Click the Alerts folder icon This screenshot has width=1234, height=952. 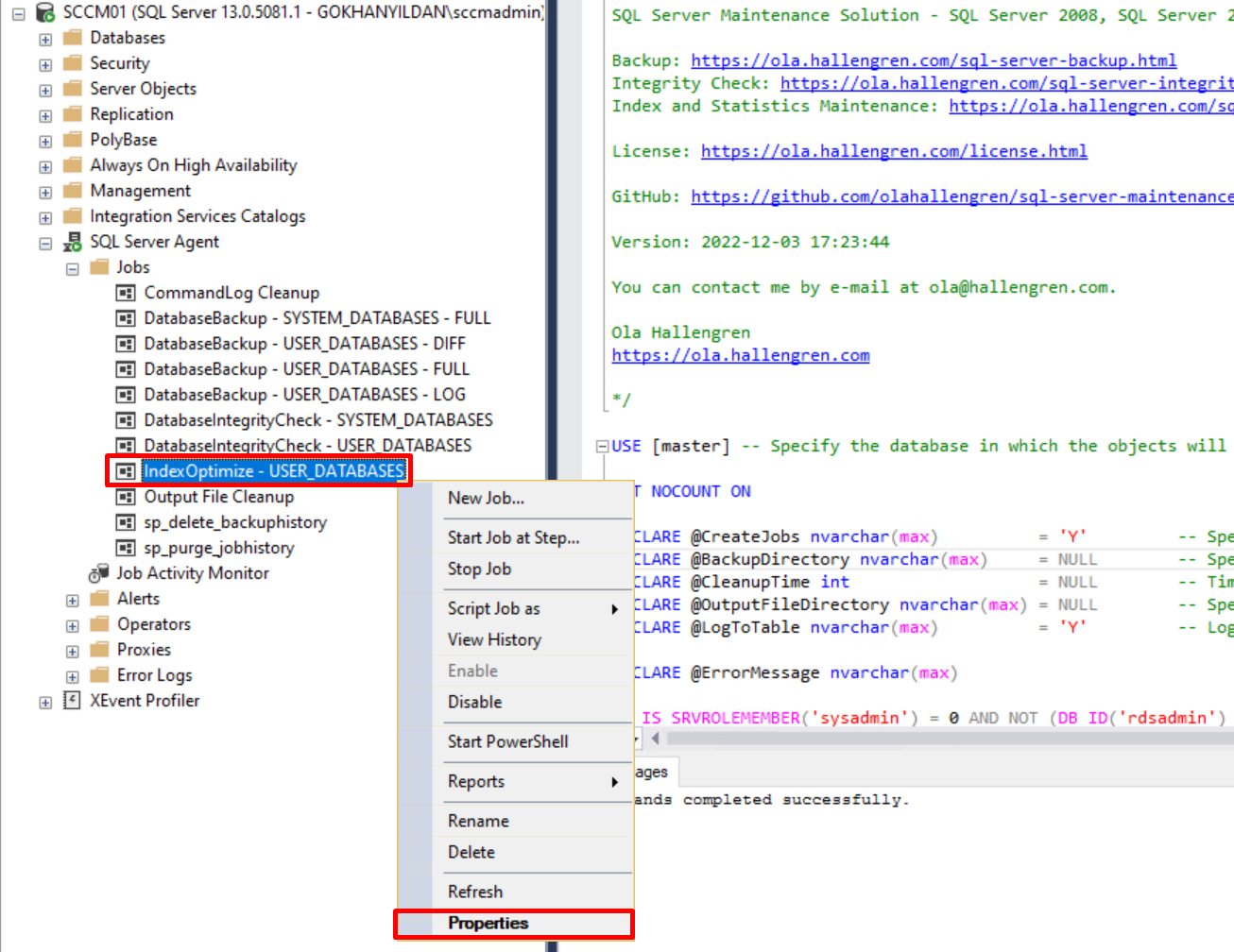click(x=99, y=599)
